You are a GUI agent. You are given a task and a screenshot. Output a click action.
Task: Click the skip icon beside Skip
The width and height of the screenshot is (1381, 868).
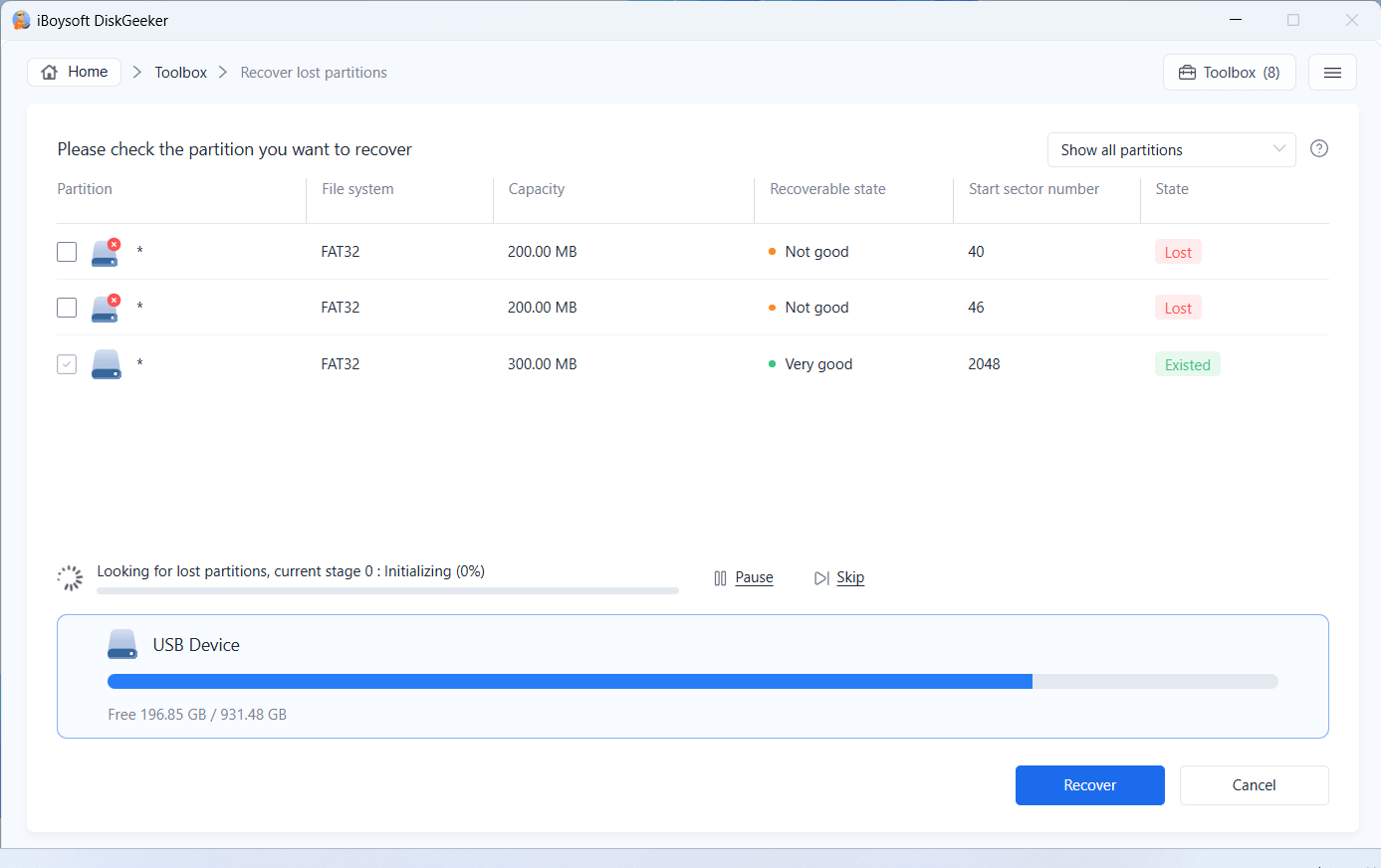coord(821,578)
